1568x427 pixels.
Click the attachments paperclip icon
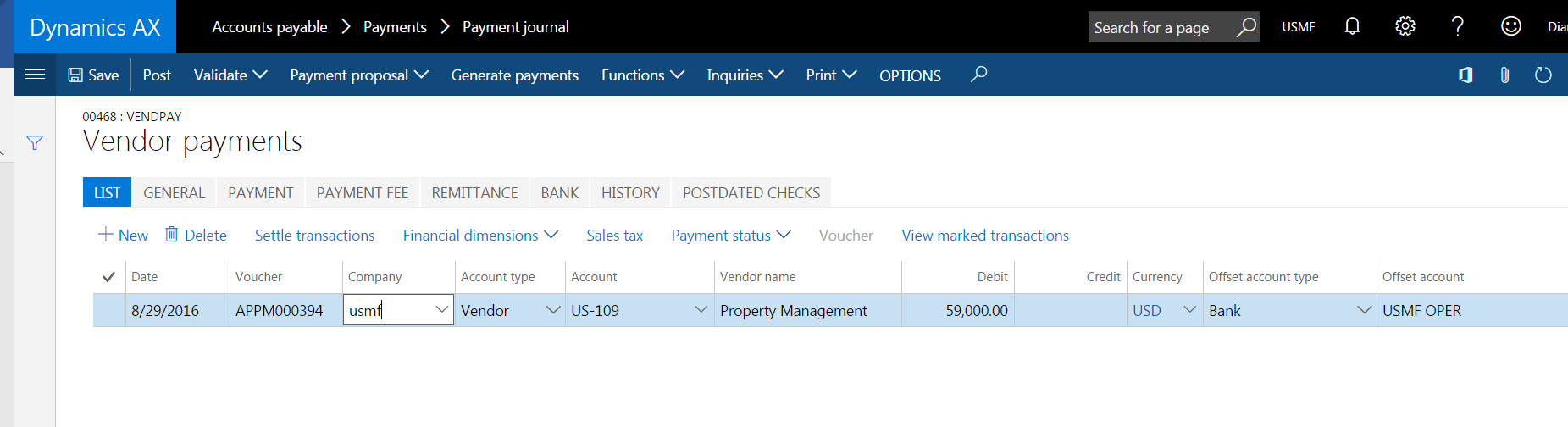pyautogui.click(x=1504, y=75)
